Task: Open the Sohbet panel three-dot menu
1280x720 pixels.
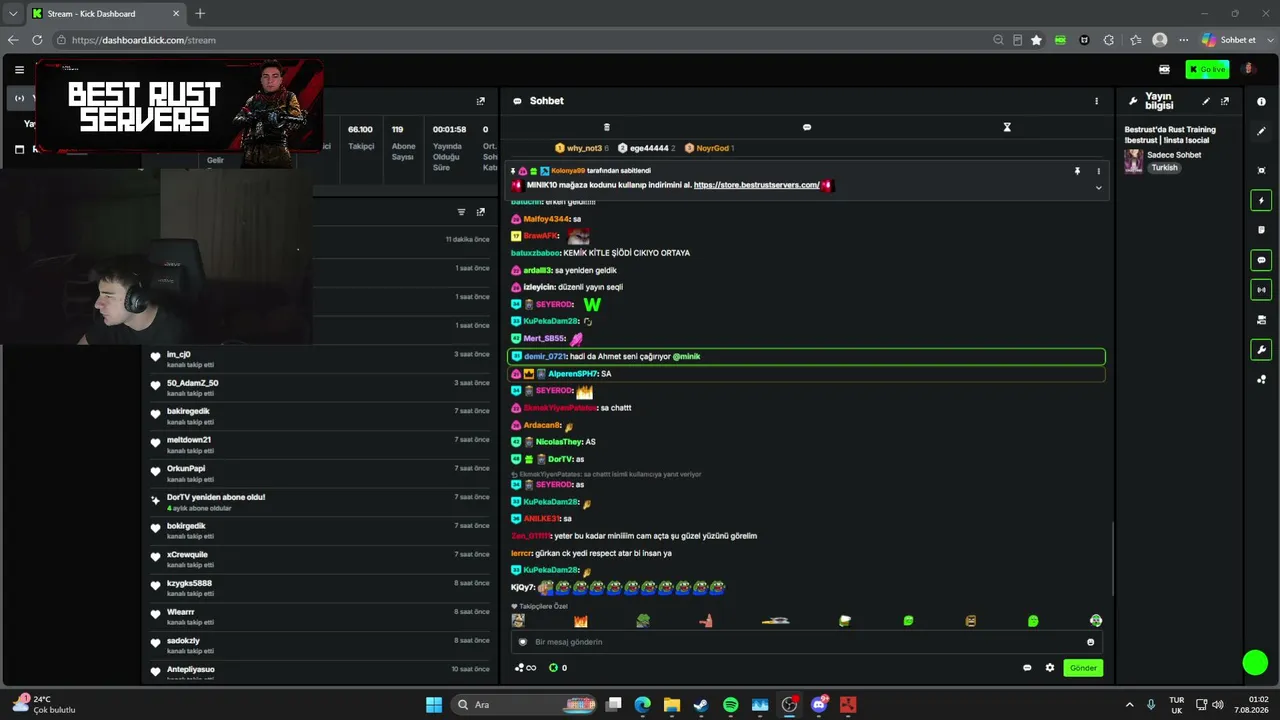Action: pyautogui.click(x=1096, y=101)
